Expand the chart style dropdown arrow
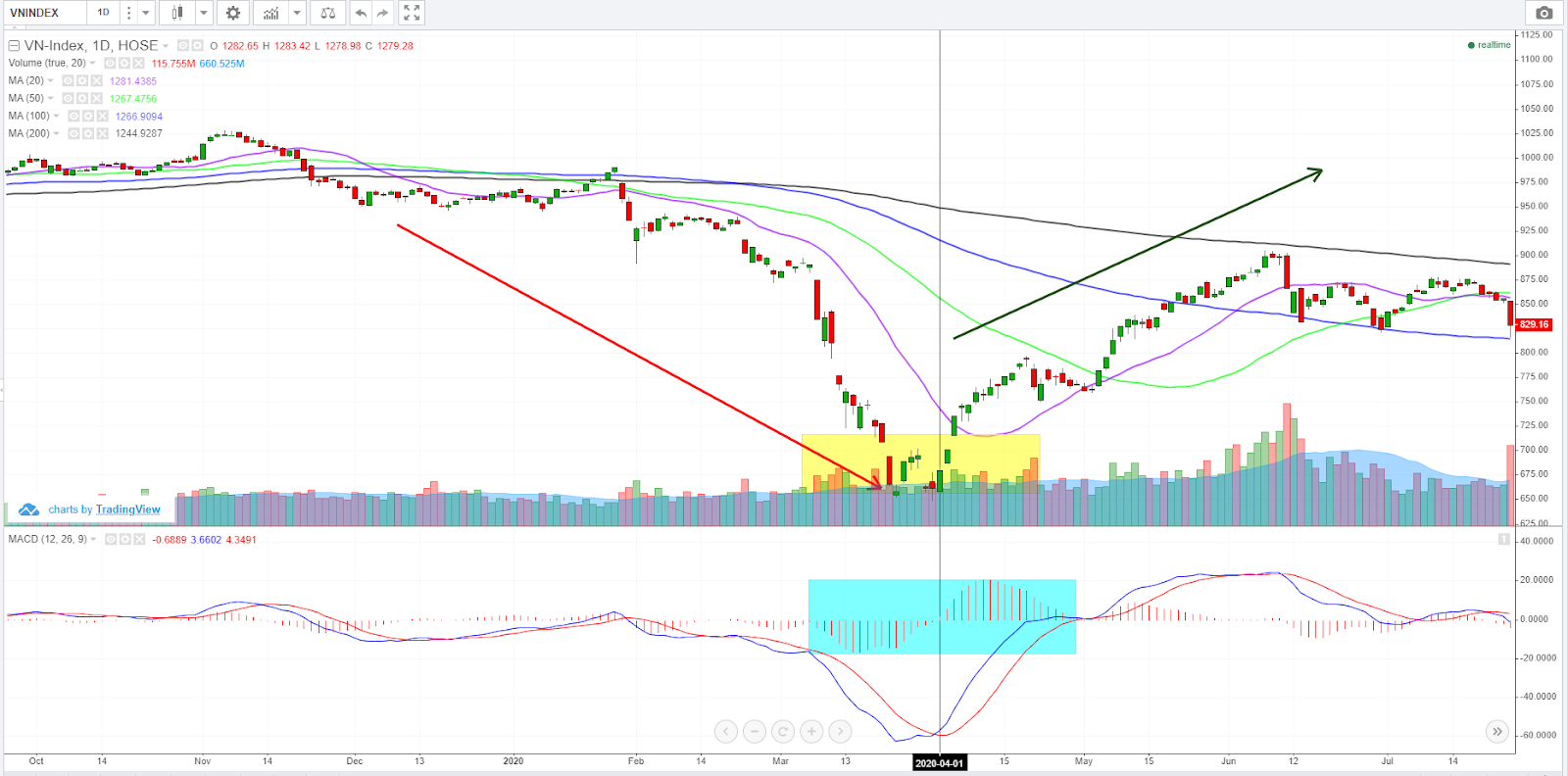1568x776 pixels. (203, 13)
